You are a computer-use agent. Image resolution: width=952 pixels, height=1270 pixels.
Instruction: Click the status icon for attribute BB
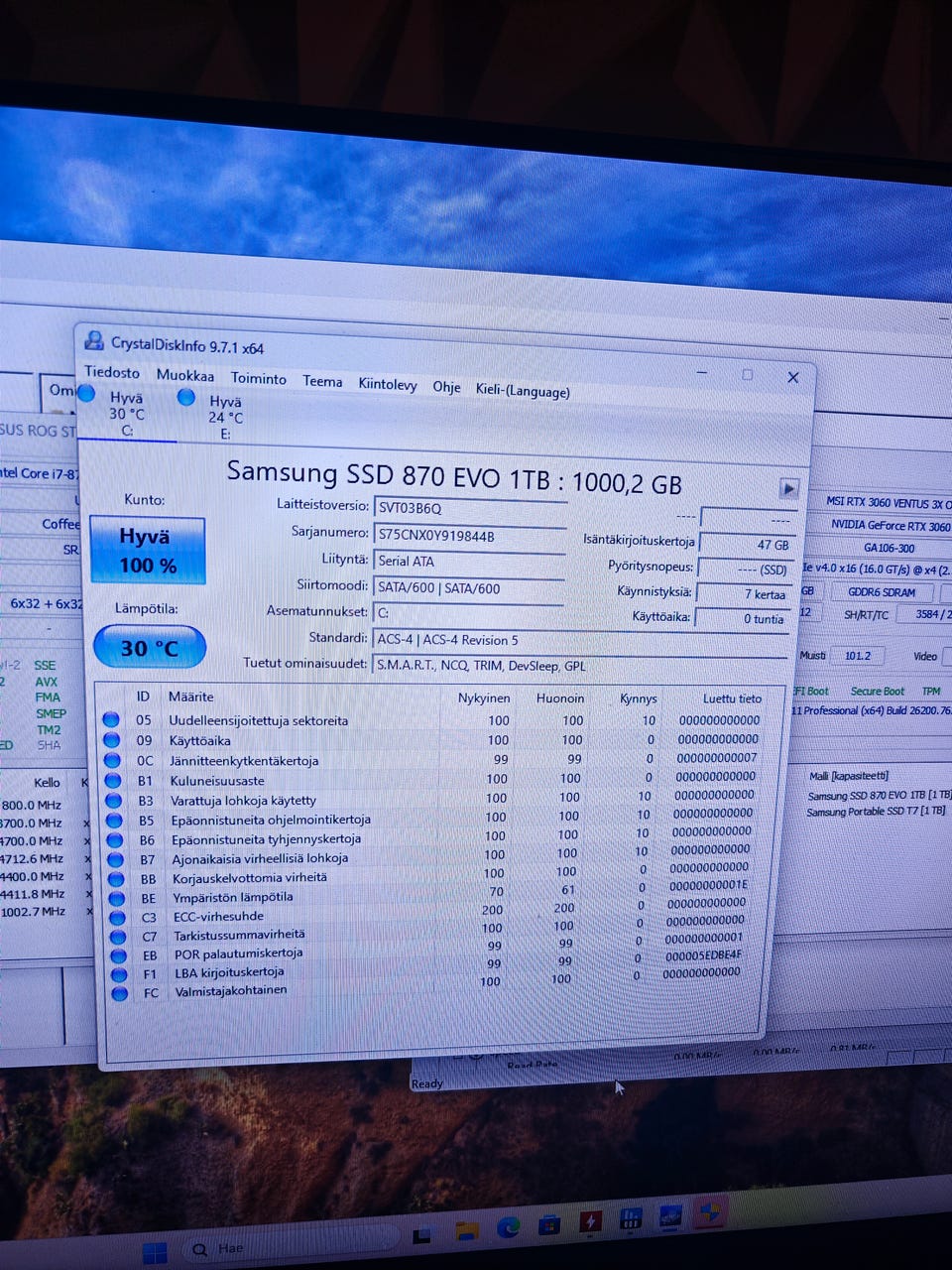point(116,879)
